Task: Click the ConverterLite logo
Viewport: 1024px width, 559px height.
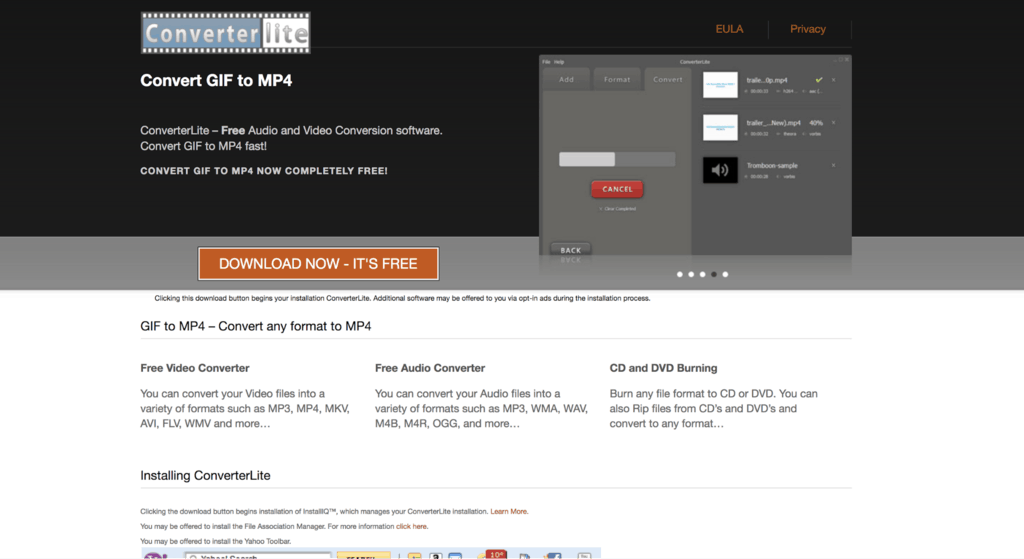Action: [225, 33]
